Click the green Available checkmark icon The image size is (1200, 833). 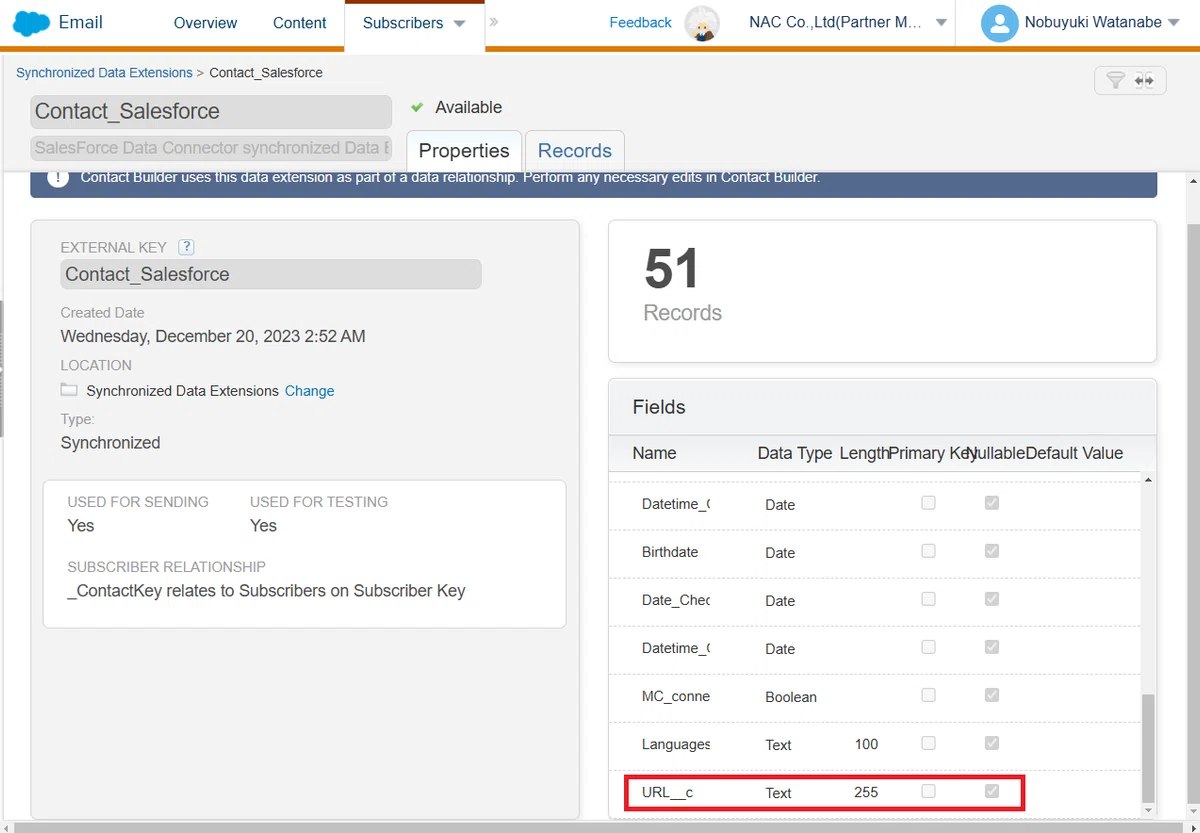point(418,107)
